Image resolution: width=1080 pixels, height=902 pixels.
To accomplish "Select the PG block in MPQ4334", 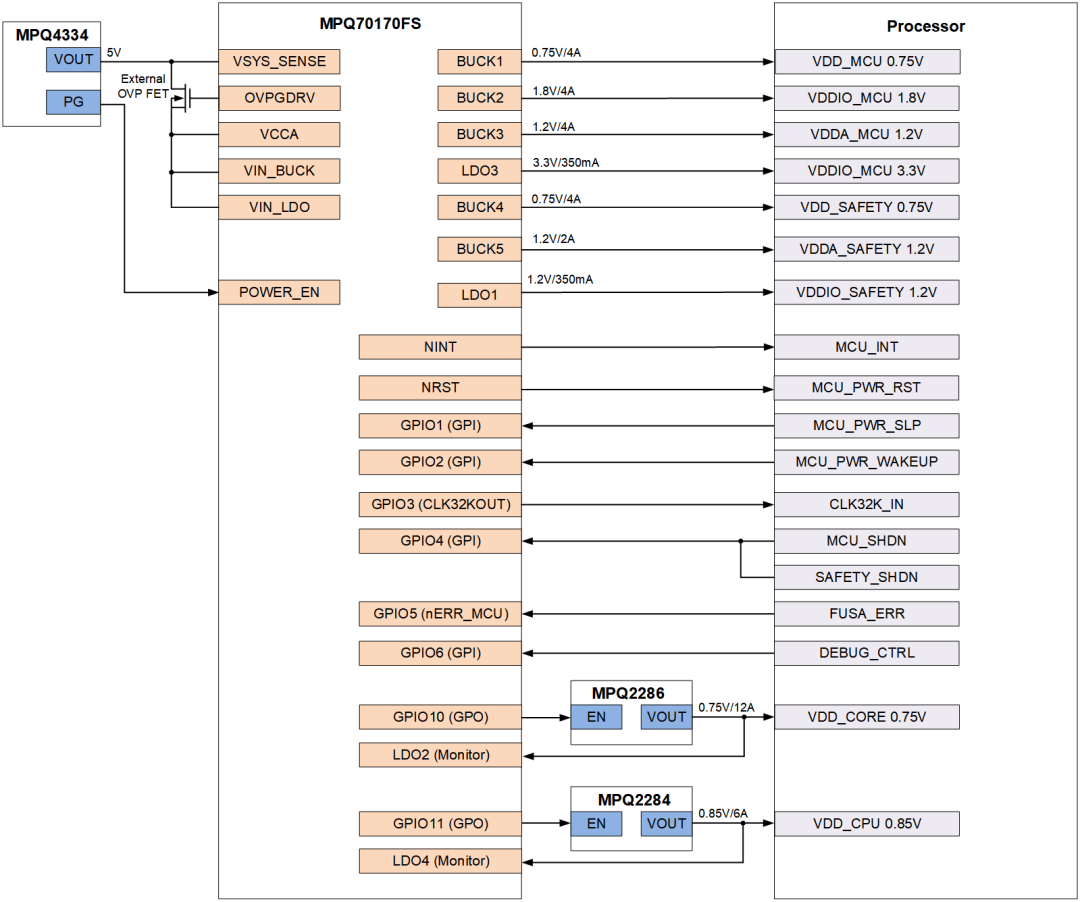I will (x=73, y=101).
